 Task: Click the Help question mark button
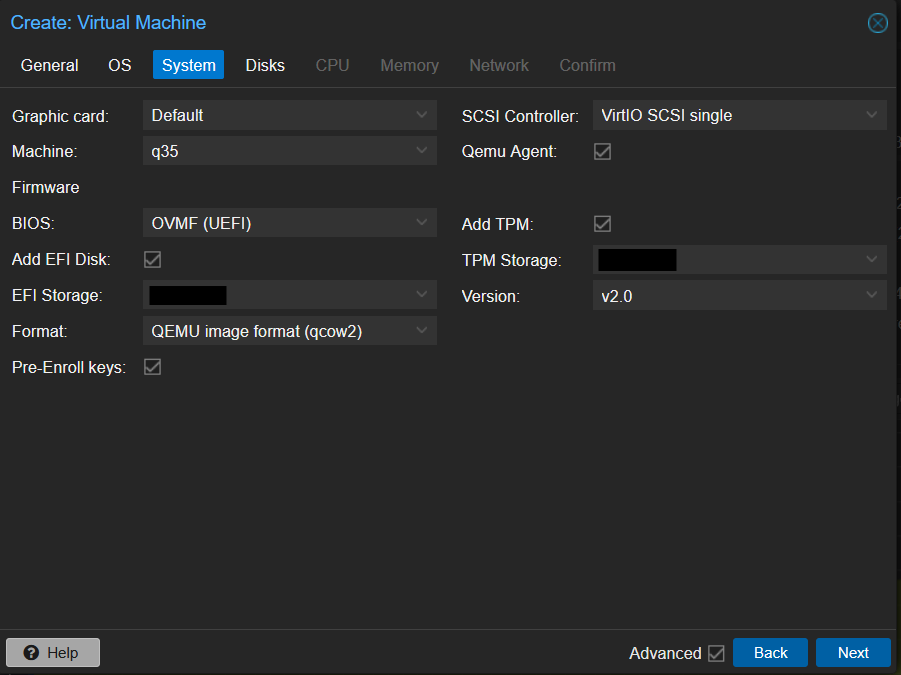pos(53,653)
